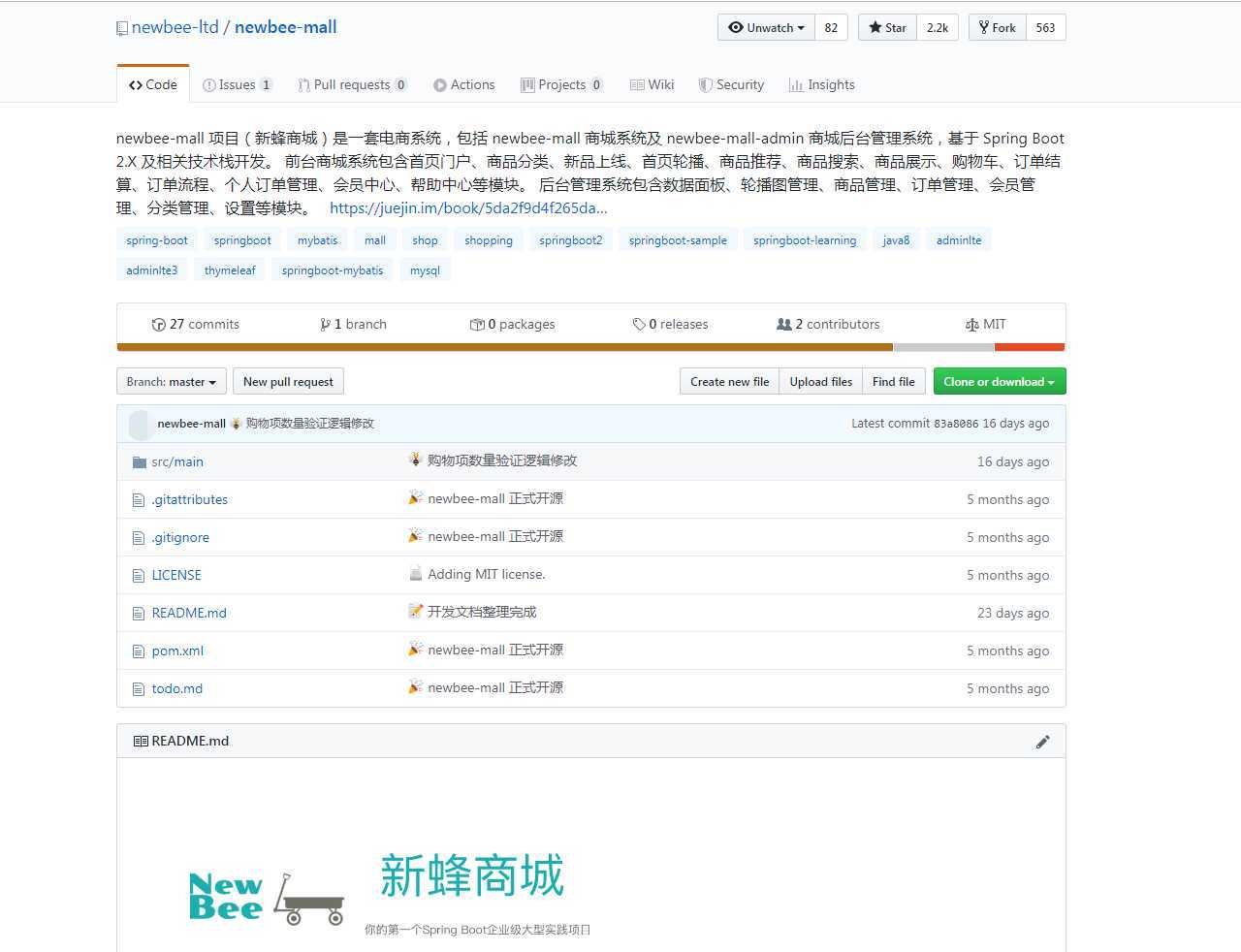Click the contributors people icon

[784, 325]
